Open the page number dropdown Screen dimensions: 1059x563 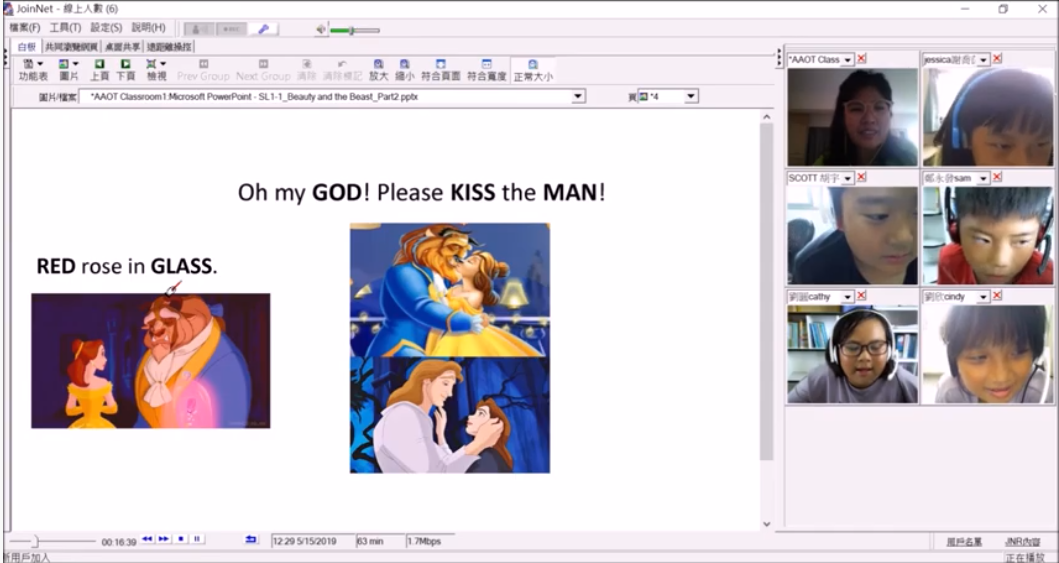pyautogui.click(x=691, y=97)
